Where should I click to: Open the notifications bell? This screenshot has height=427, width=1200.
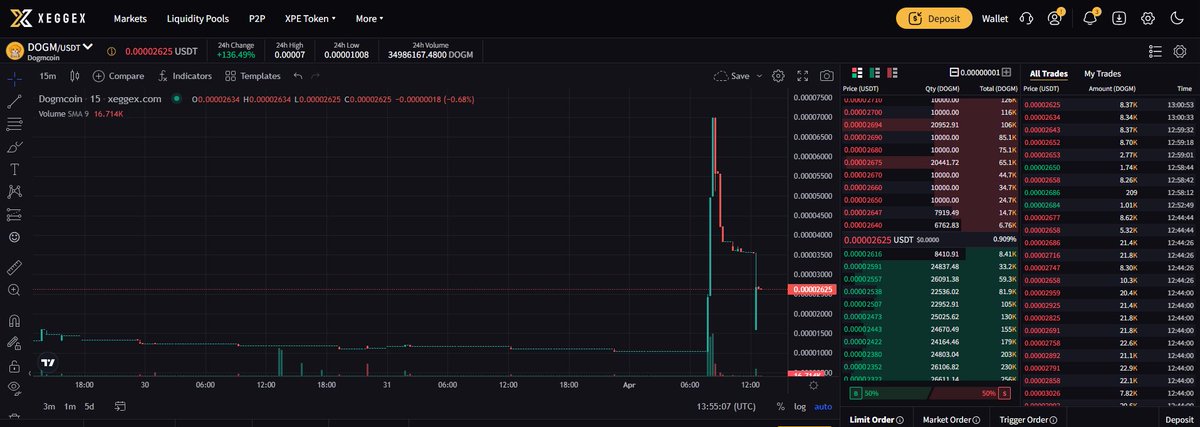coord(1090,18)
